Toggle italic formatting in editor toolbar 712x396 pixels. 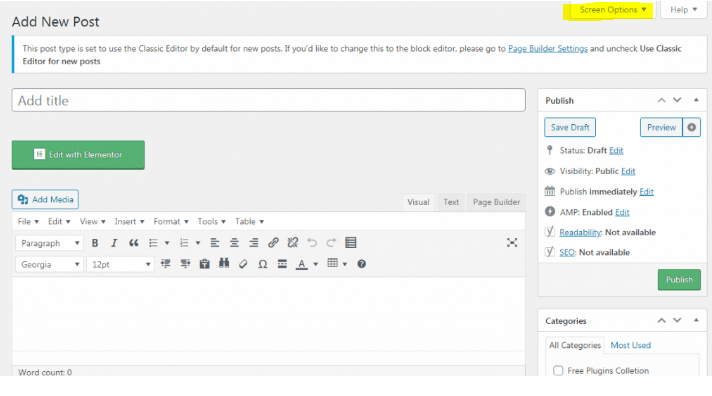[x=114, y=243]
